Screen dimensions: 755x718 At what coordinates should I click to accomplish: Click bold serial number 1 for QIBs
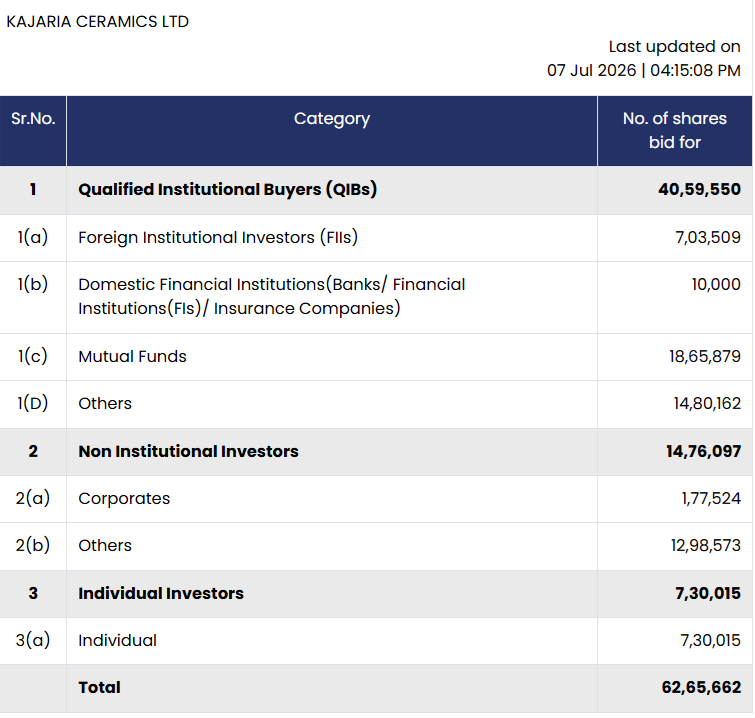[33, 189]
